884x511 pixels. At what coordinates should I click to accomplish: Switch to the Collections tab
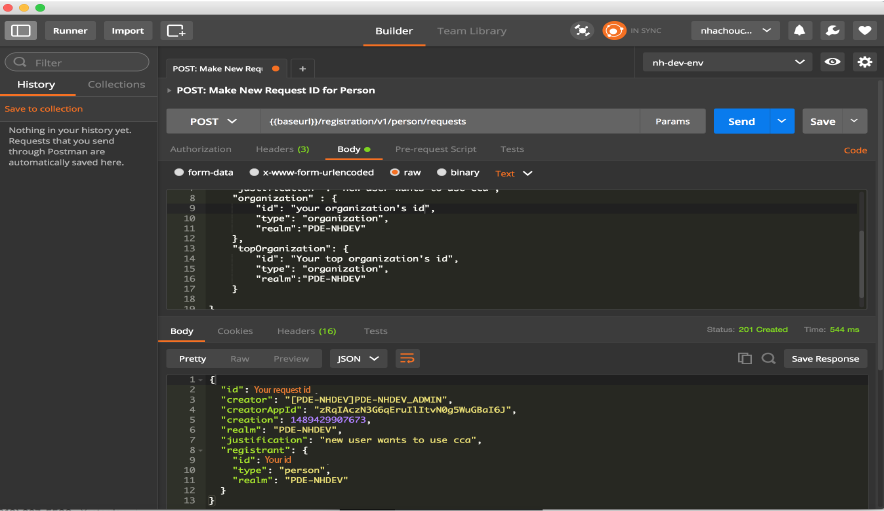coord(116,85)
